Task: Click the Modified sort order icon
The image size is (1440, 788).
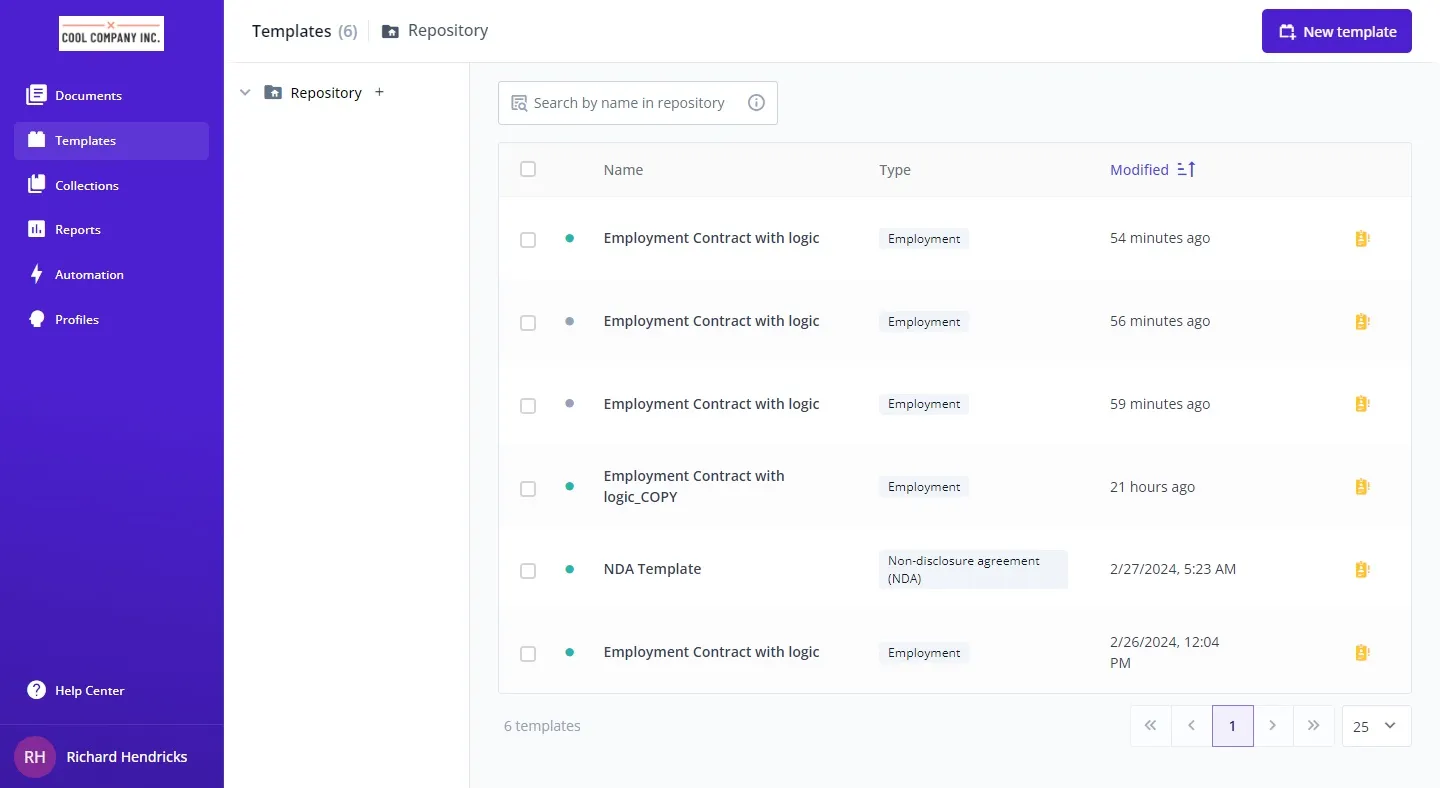Action: point(1186,170)
